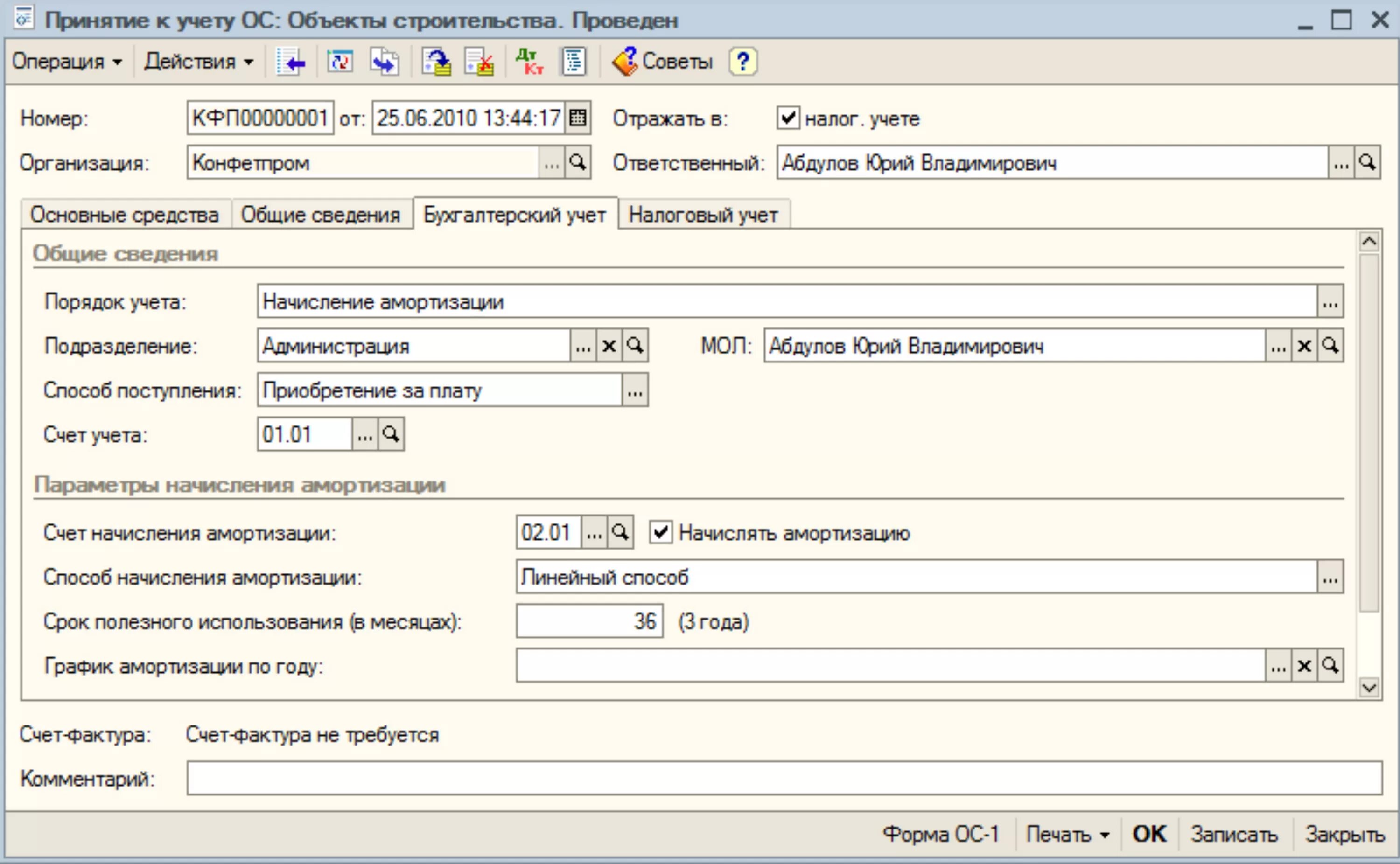Click into the Комментарий text field

(783, 778)
